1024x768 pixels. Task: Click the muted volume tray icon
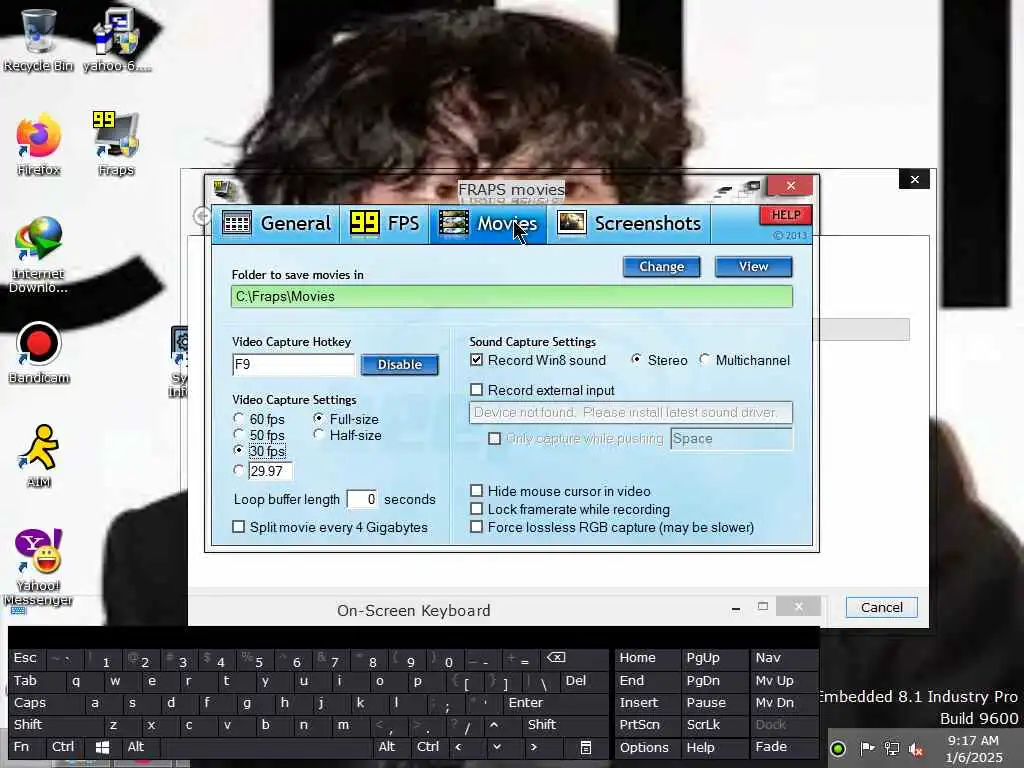pos(916,749)
